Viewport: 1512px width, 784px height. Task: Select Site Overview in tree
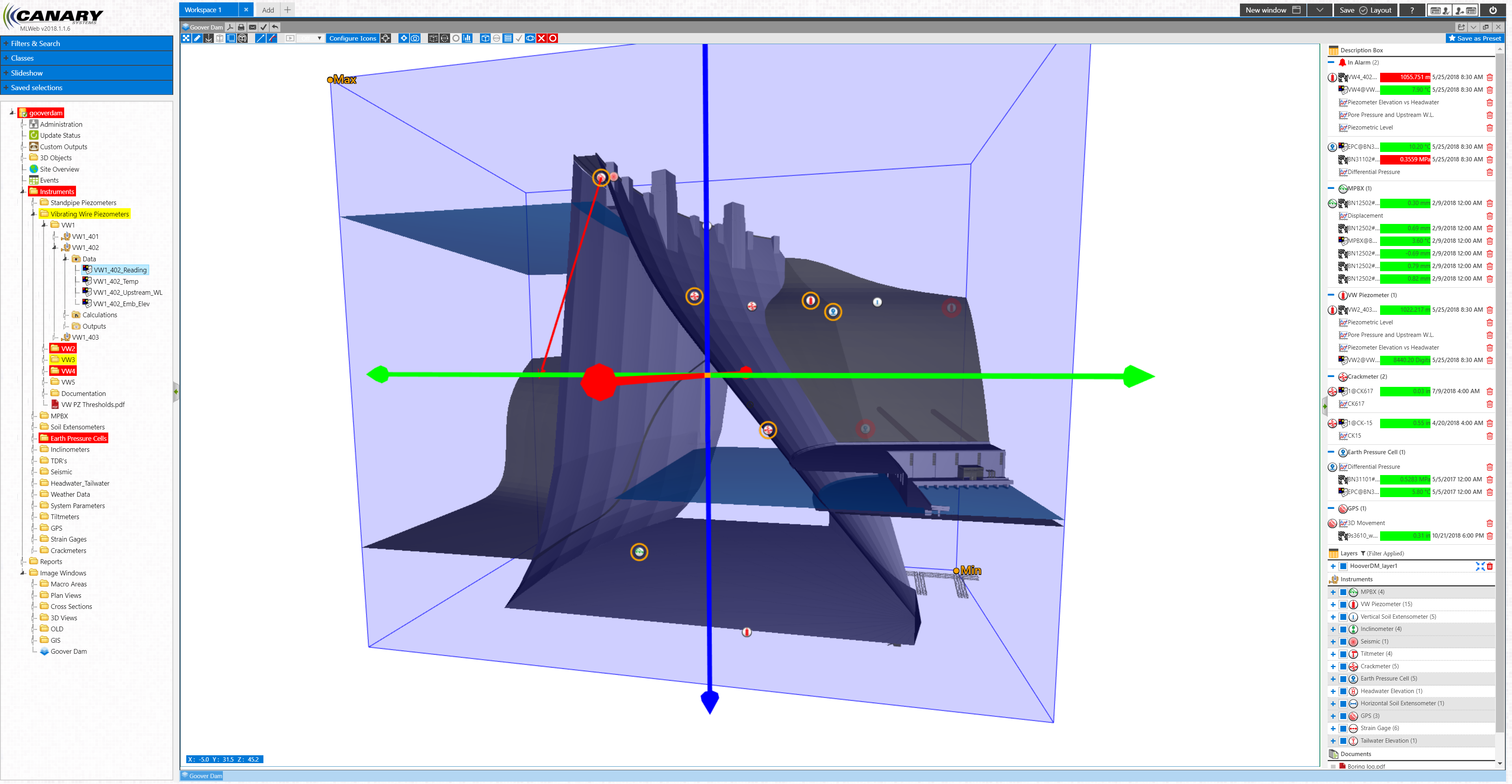pyautogui.click(x=59, y=169)
